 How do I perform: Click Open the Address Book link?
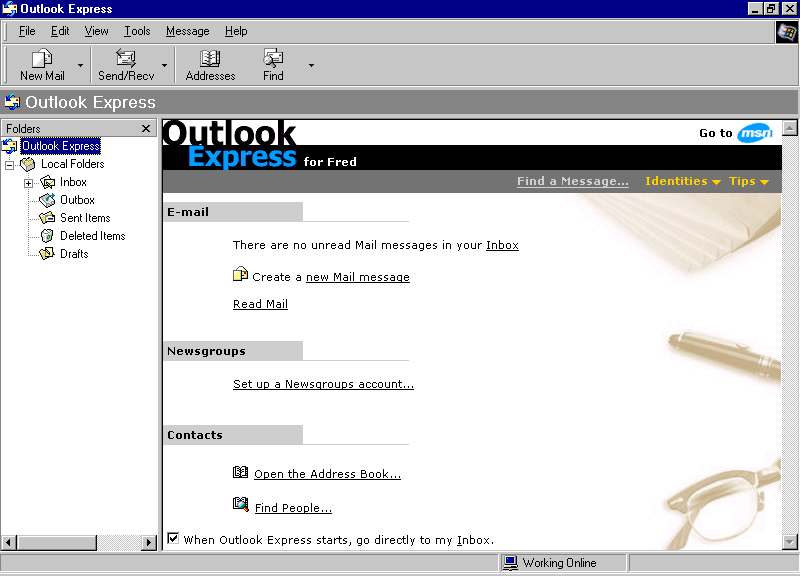(x=328, y=474)
